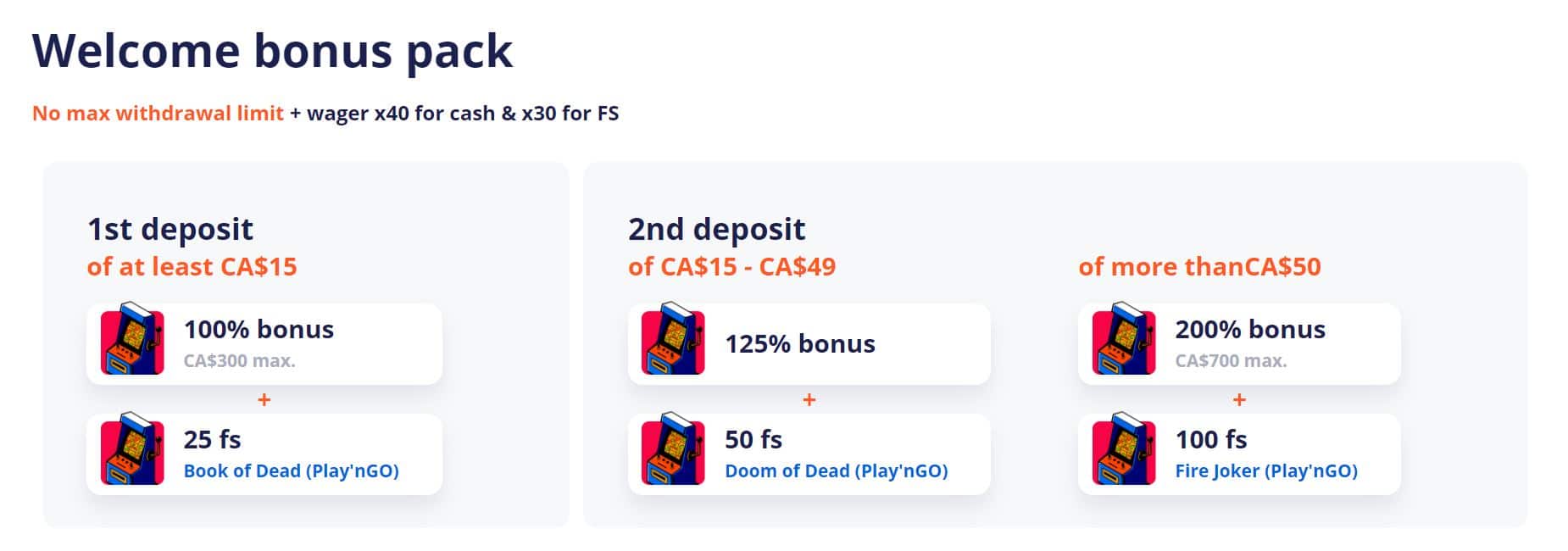Select the 200% bonus card title
The image size is (1568, 551).
pos(1249,329)
